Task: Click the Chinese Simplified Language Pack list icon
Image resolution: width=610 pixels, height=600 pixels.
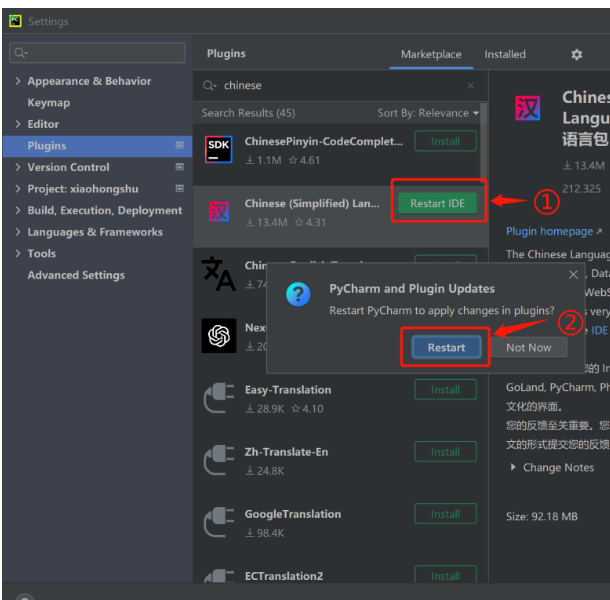Action: 218,212
